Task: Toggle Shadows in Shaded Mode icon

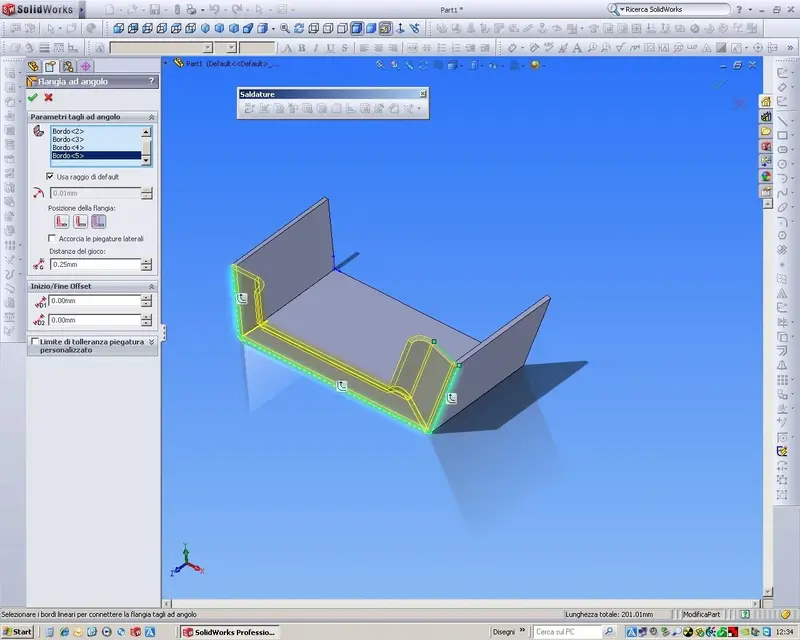Action: point(386,29)
